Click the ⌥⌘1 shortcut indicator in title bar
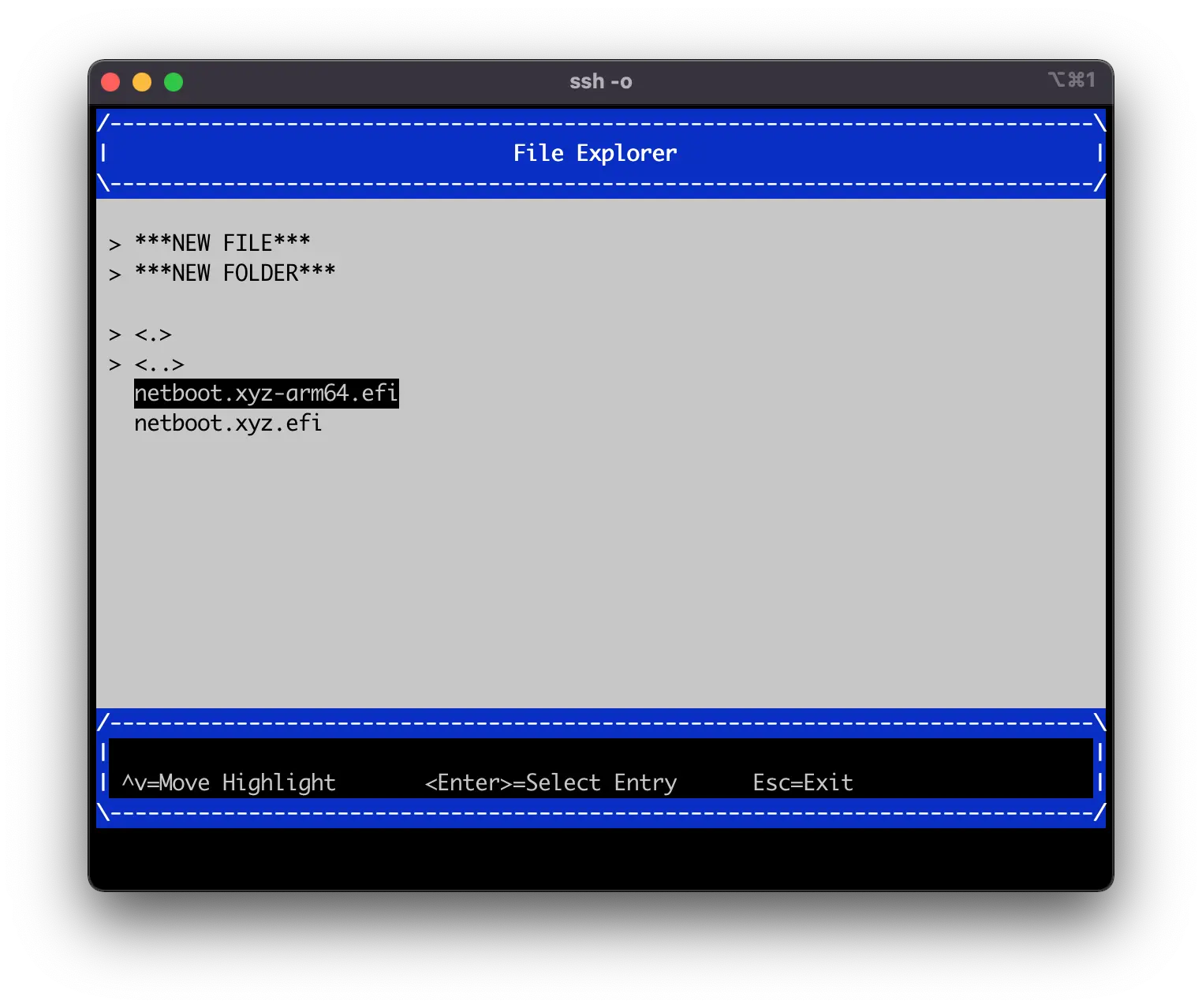The image size is (1202, 1008). coord(1071,80)
